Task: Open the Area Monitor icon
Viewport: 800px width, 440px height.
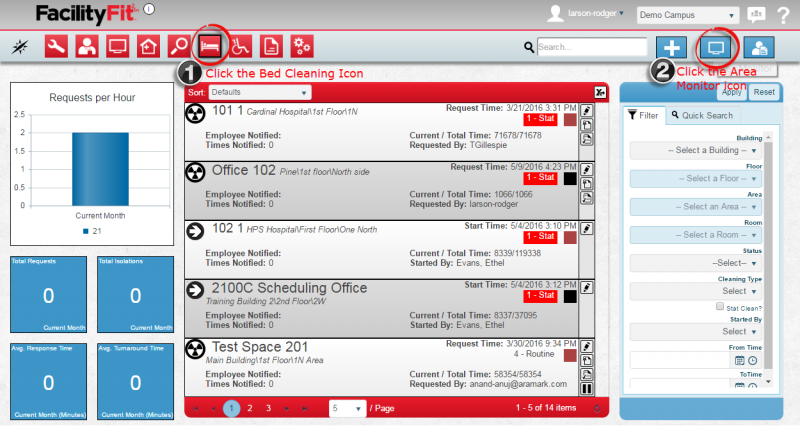Action: [716, 46]
